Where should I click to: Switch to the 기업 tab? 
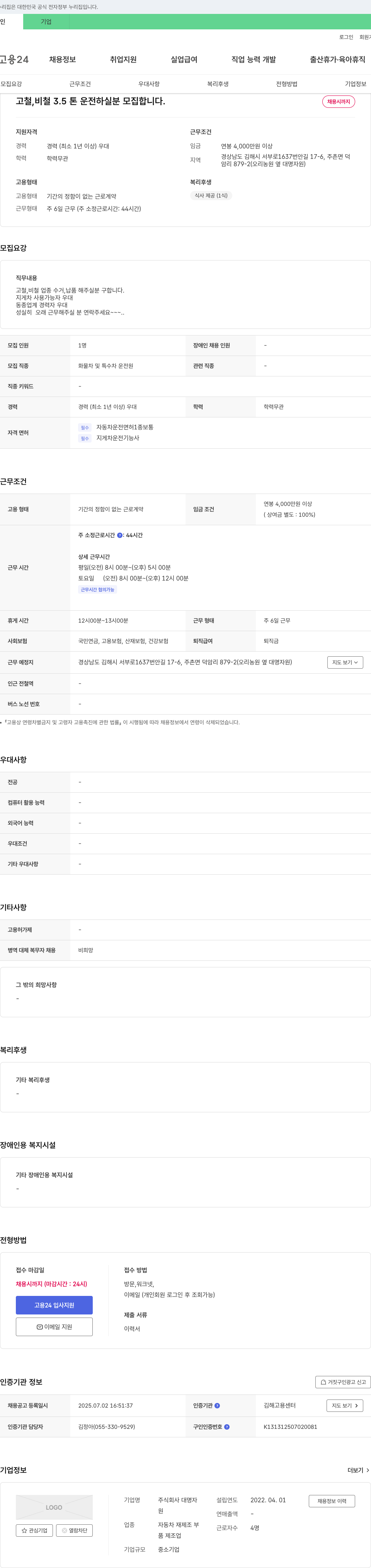(46, 21)
